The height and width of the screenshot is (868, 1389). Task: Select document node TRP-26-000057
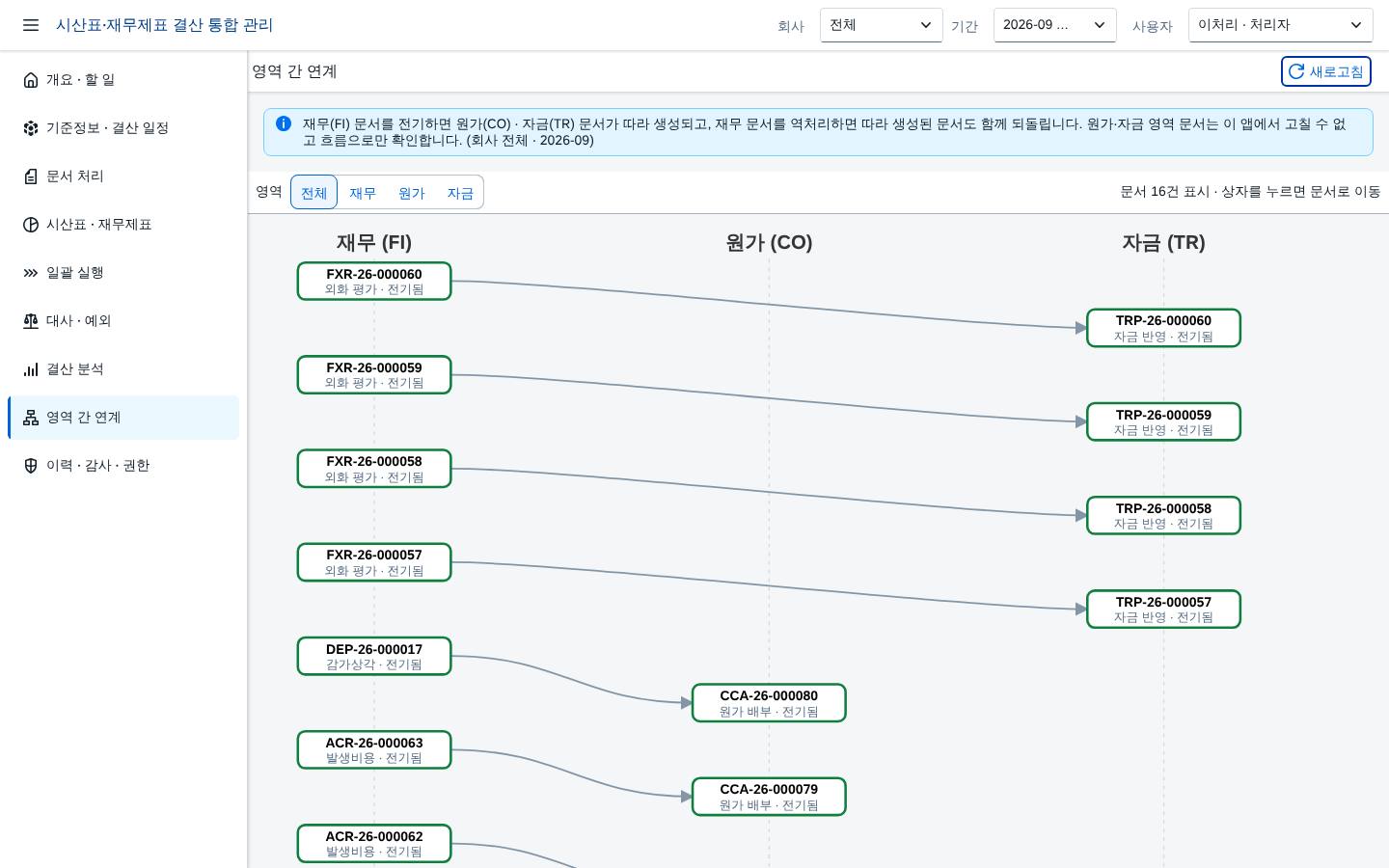tap(1163, 610)
